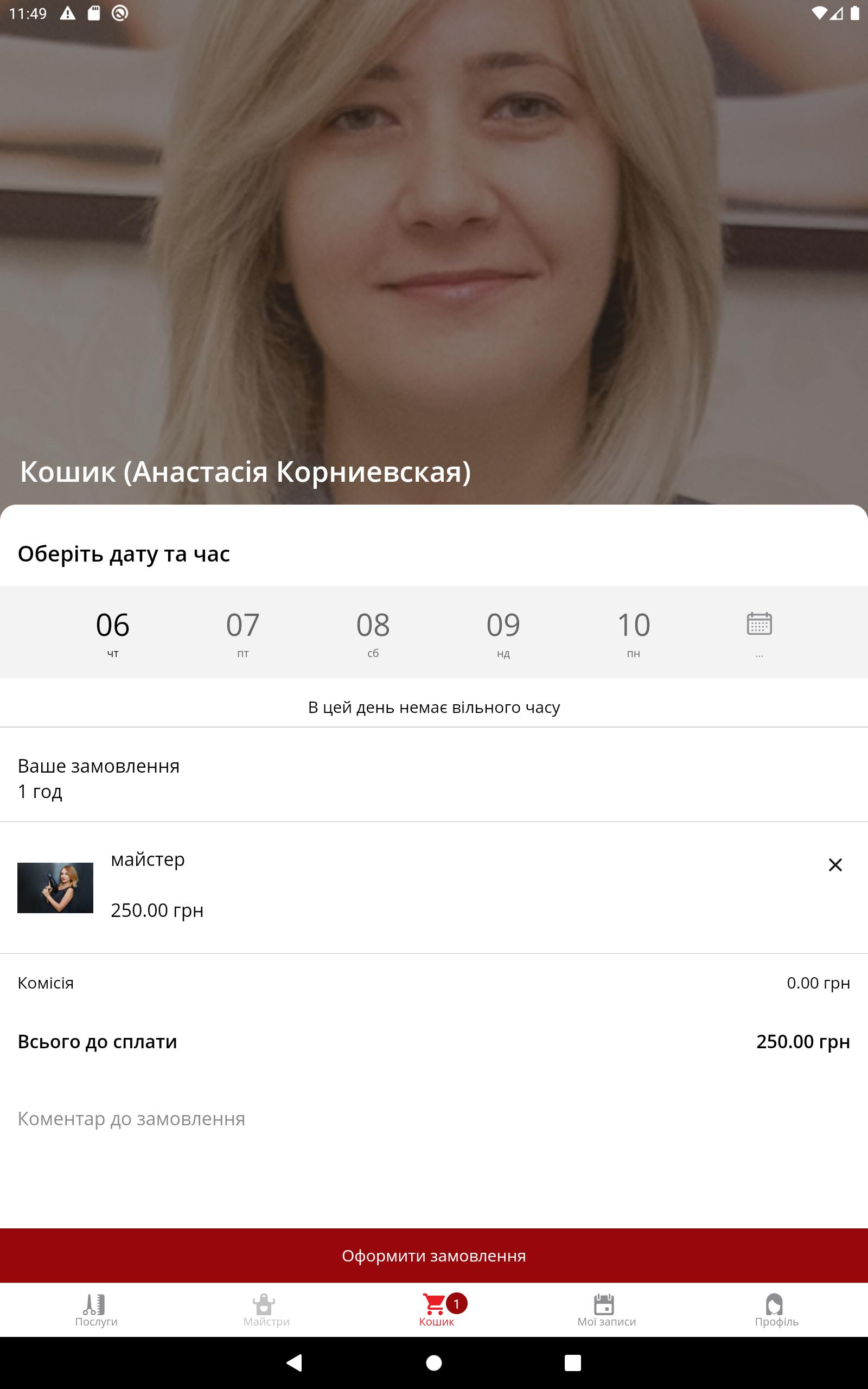Pick date 09 нд

pos(503,633)
